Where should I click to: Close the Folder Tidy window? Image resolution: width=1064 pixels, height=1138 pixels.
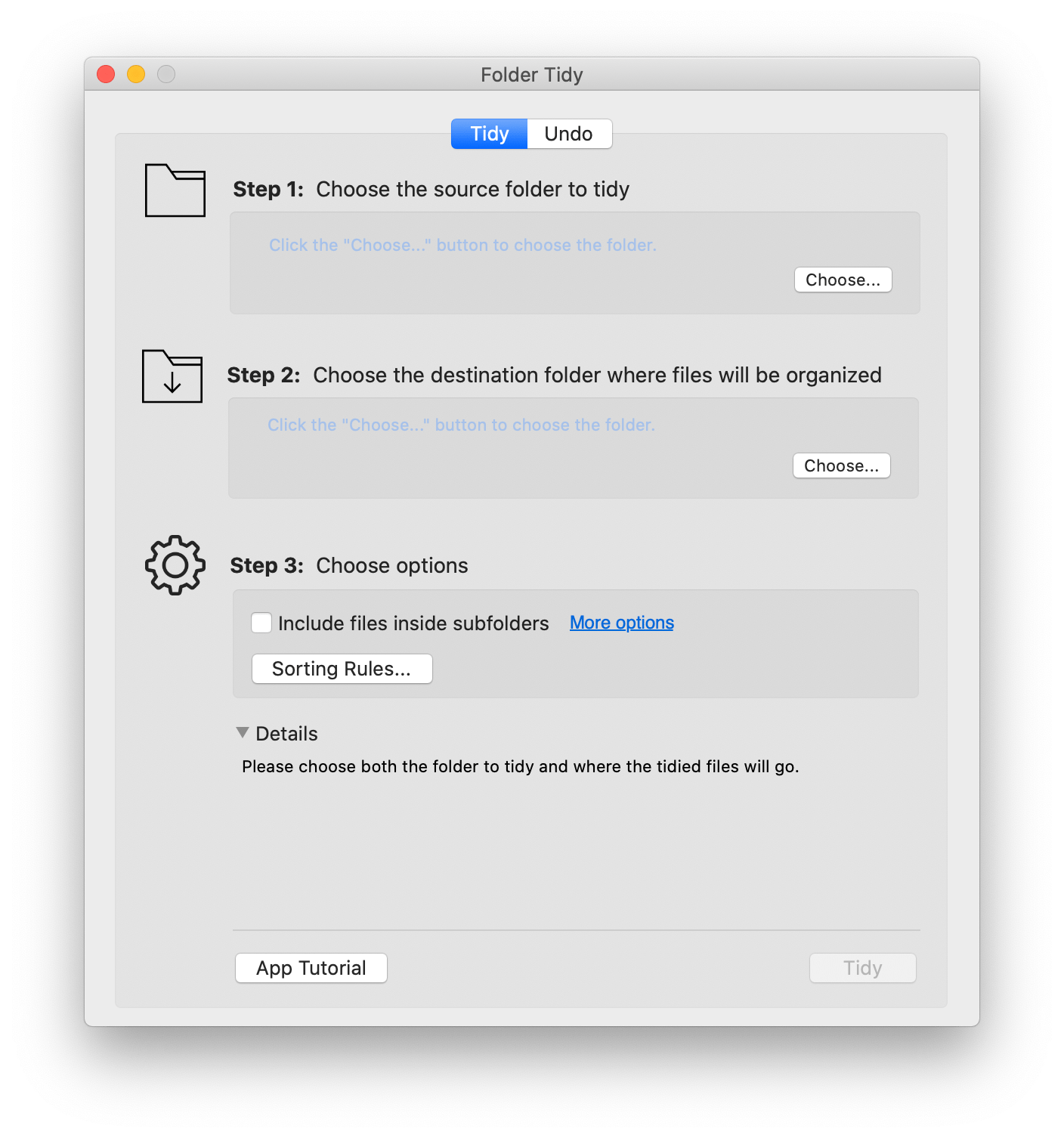(x=106, y=74)
